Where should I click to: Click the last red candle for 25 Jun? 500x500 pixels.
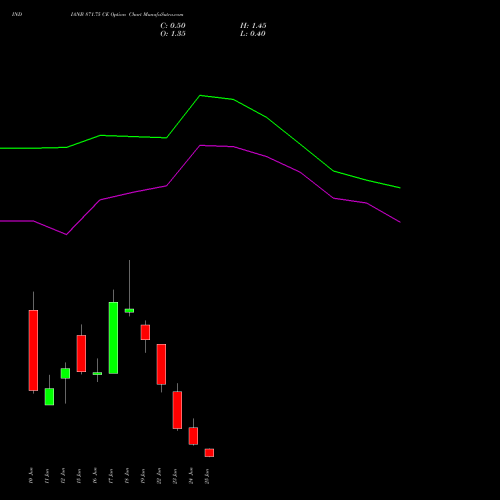209,453
